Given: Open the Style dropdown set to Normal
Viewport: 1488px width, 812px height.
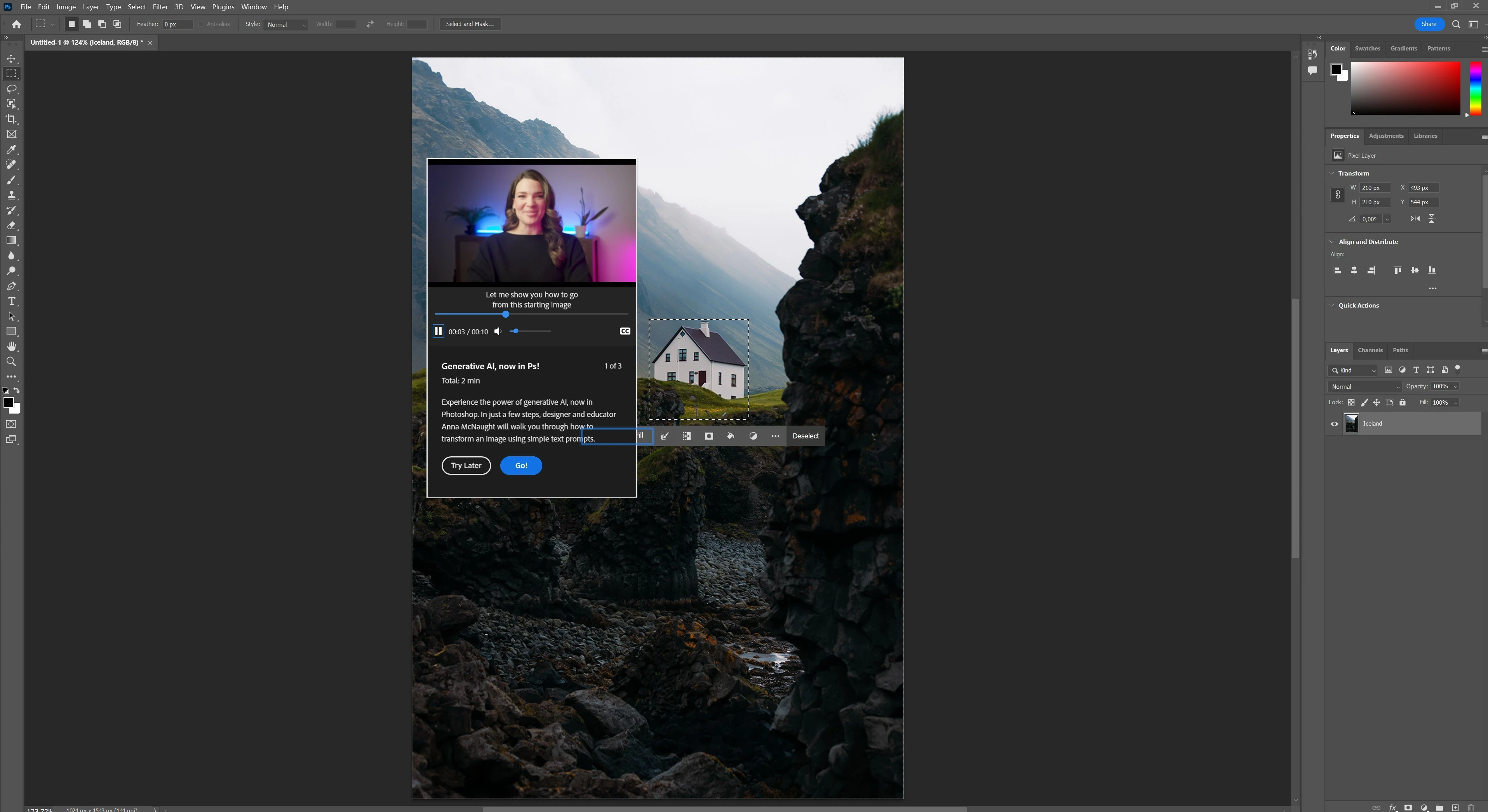Looking at the screenshot, I should [286, 24].
